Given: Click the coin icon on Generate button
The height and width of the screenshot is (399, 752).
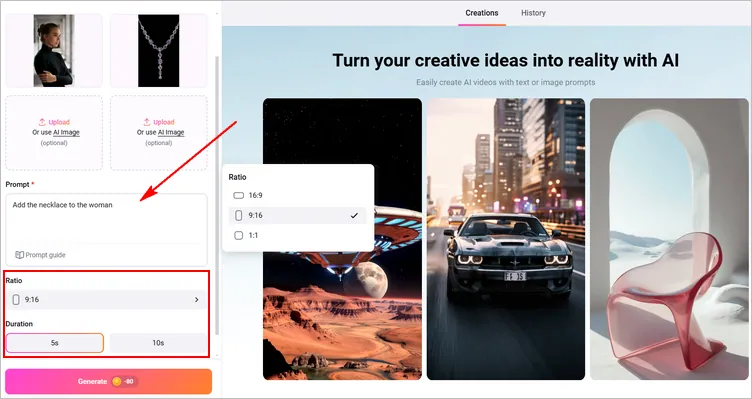Looking at the screenshot, I should click(x=116, y=382).
